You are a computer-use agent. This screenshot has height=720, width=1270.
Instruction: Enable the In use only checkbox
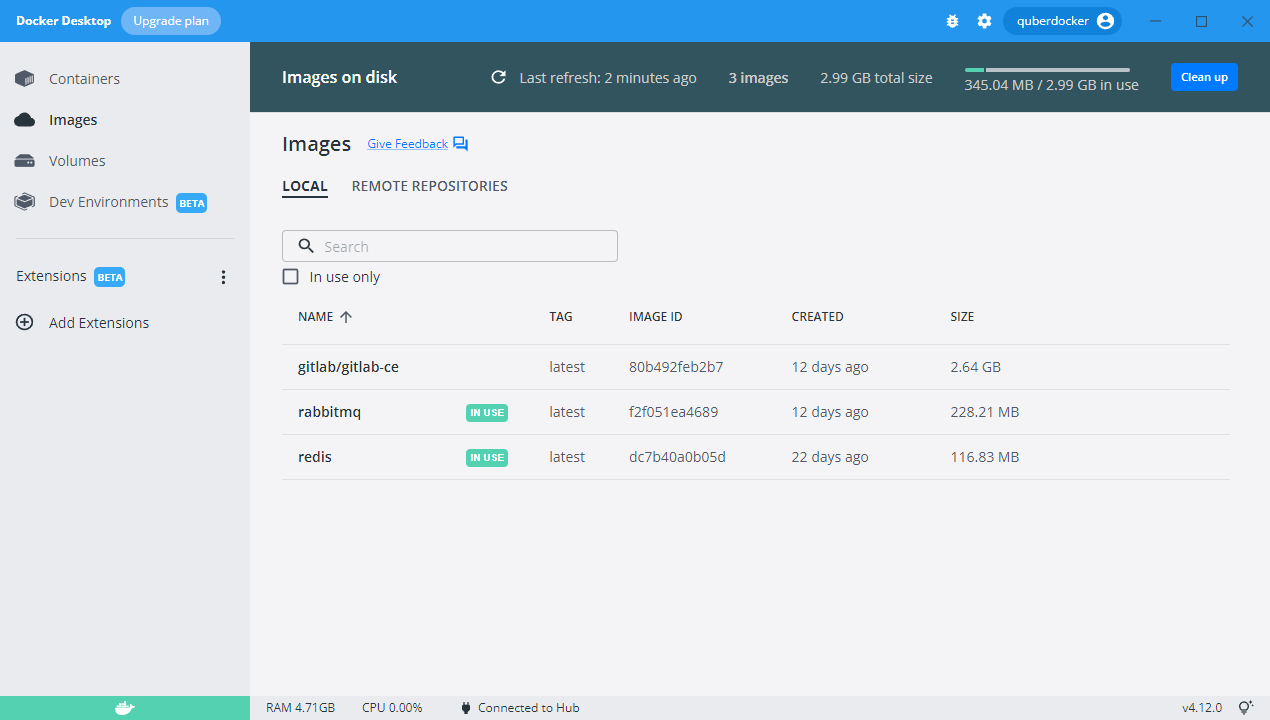coord(291,277)
